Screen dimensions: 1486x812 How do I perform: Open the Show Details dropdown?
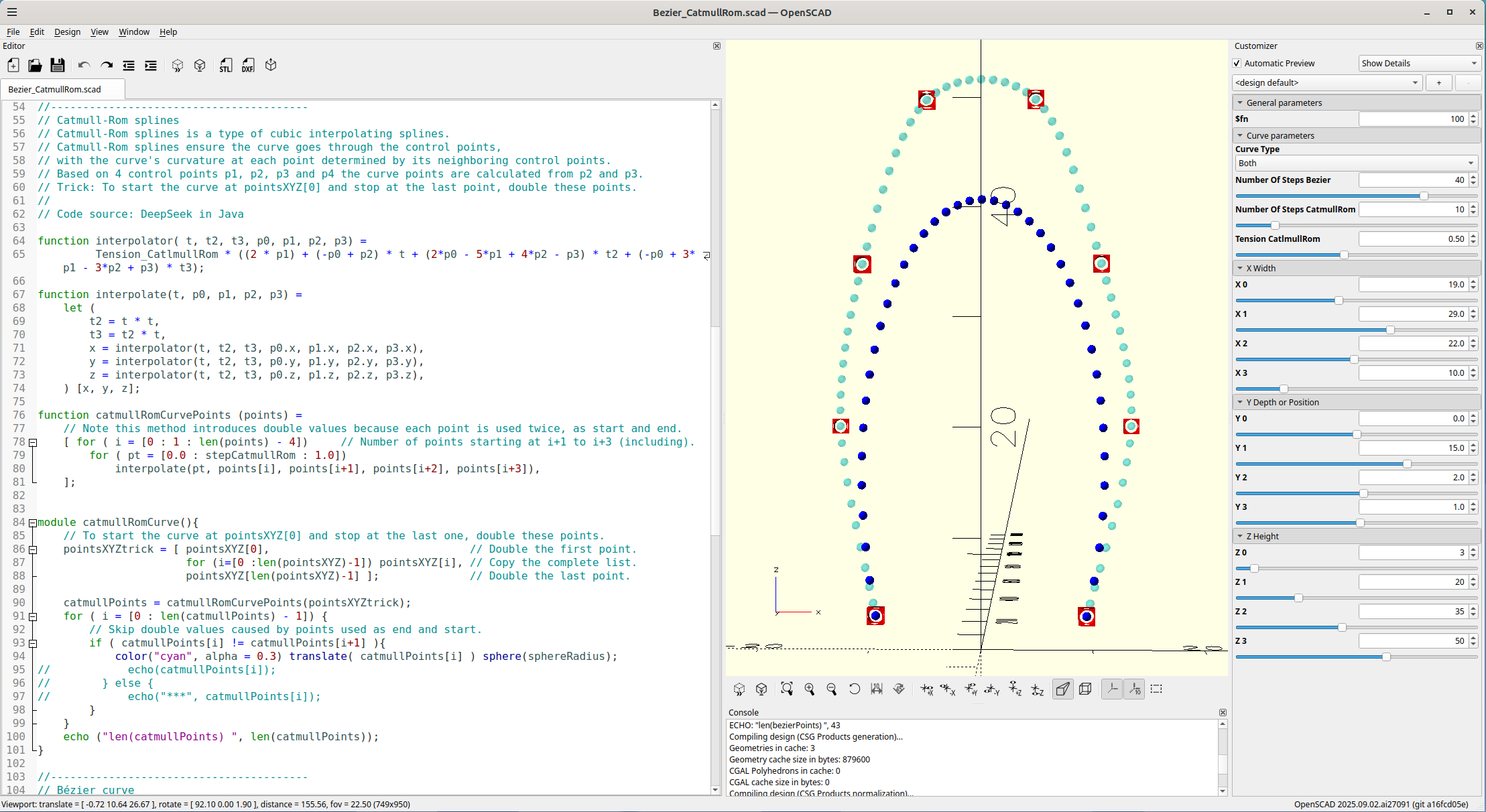coord(1418,63)
